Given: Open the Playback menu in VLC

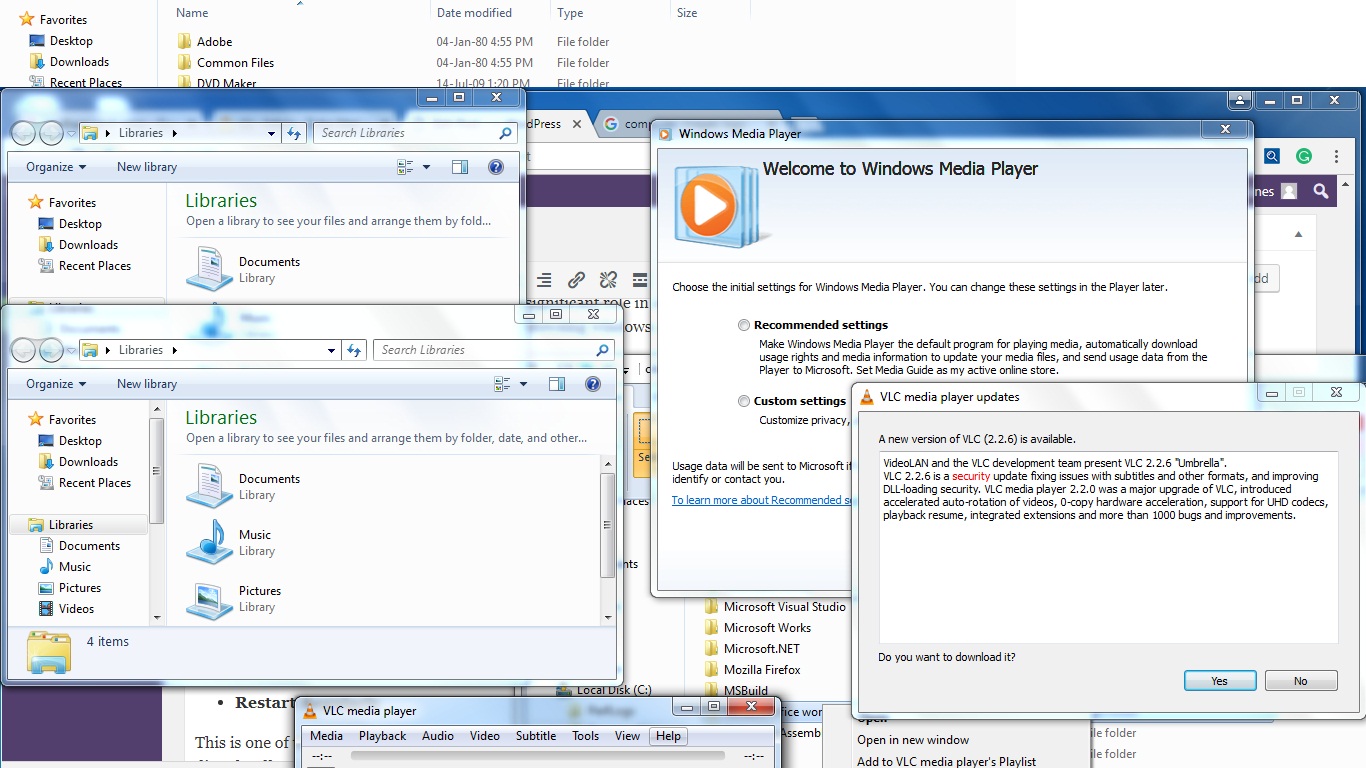Looking at the screenshot, I should click(382, 736).
